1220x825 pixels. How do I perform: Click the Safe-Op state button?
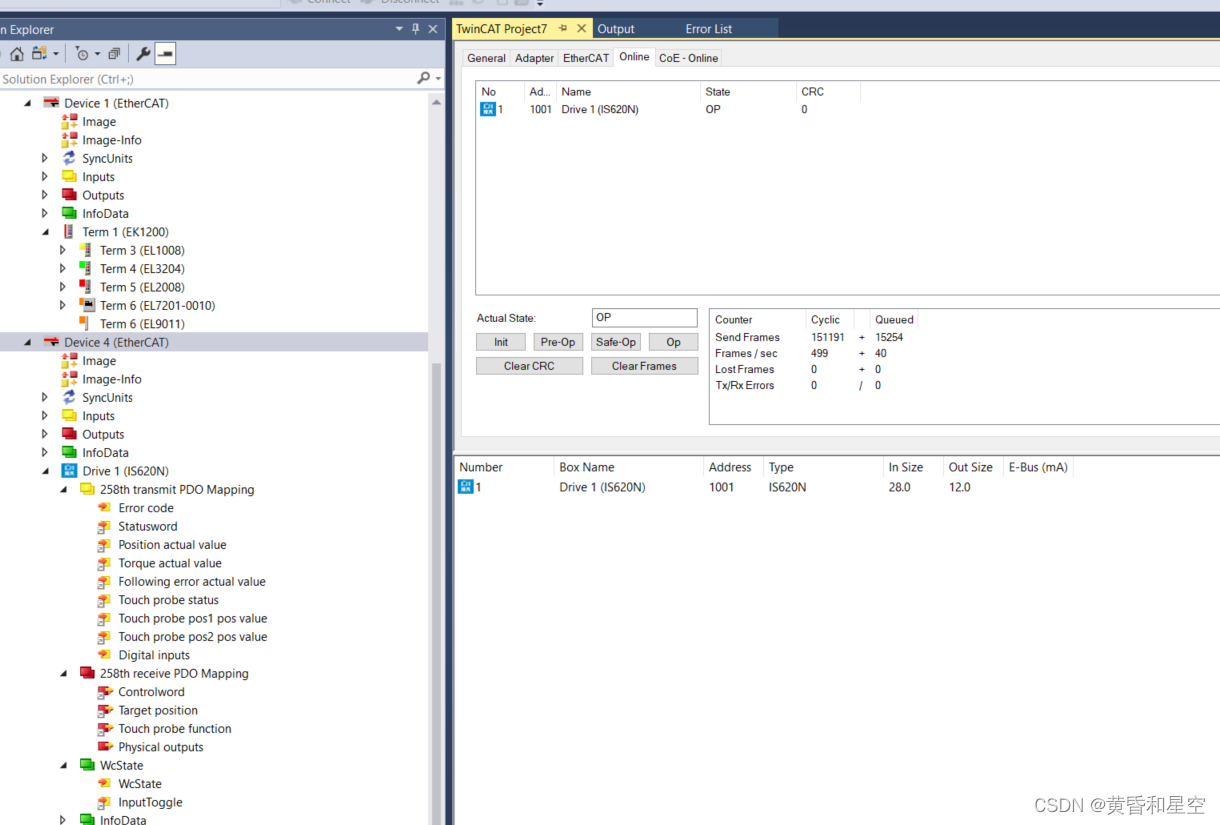click(615, 342)
